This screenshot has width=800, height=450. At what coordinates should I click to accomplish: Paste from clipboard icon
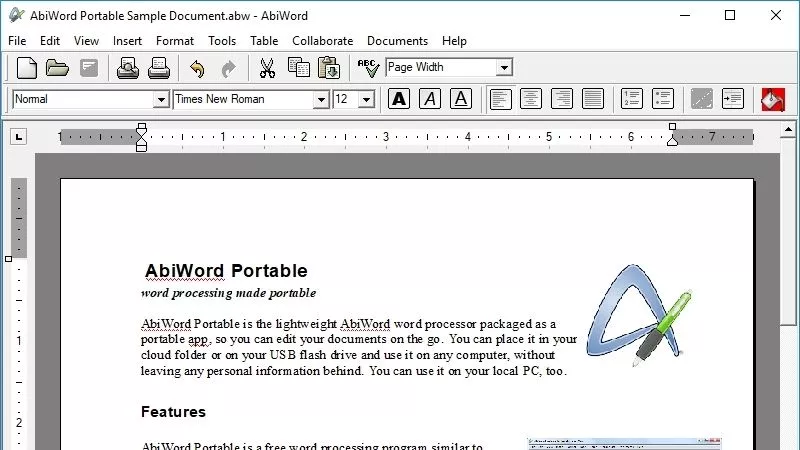(329, 68)
